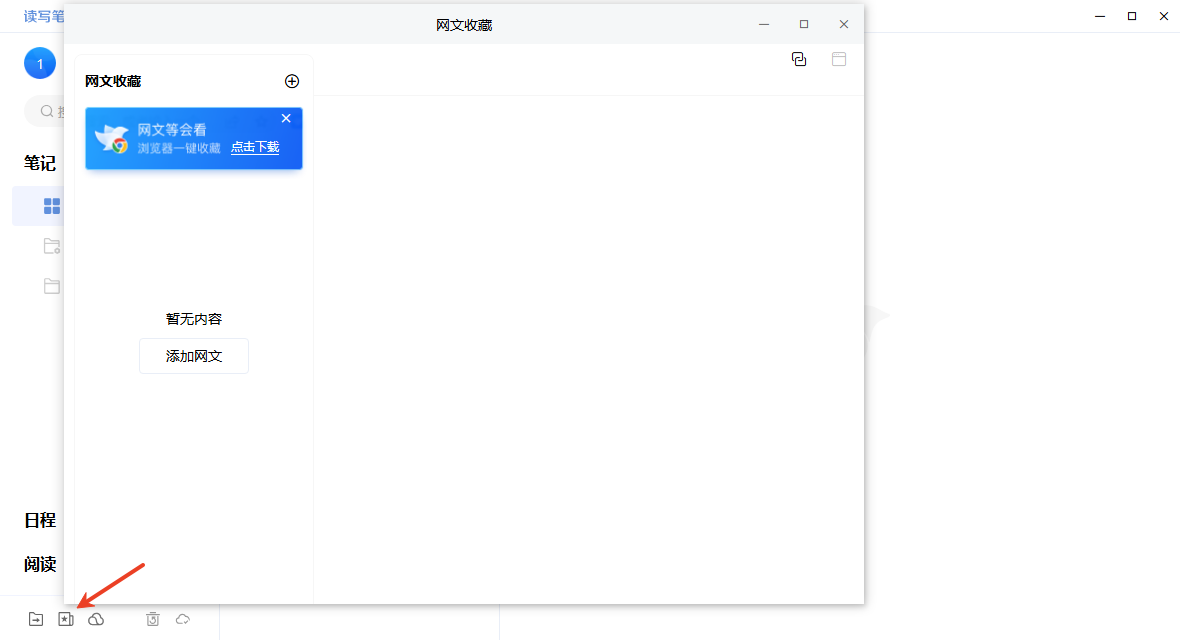Maximize the main 读写笔记 window
The height and width of the screenshot is (640, 1180).
pyautogui.click(x=1132, y=16)
